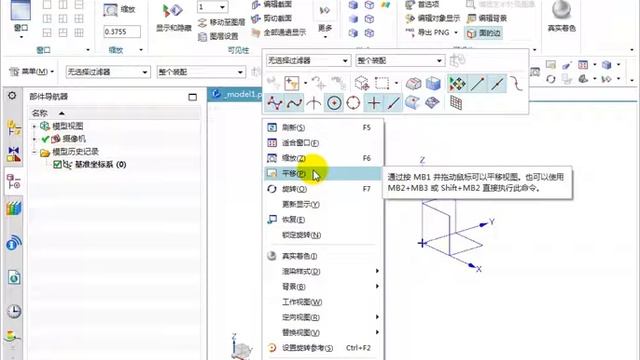640x360 pixels.
Task: Click the grid point snap icon
Action: 456,103
